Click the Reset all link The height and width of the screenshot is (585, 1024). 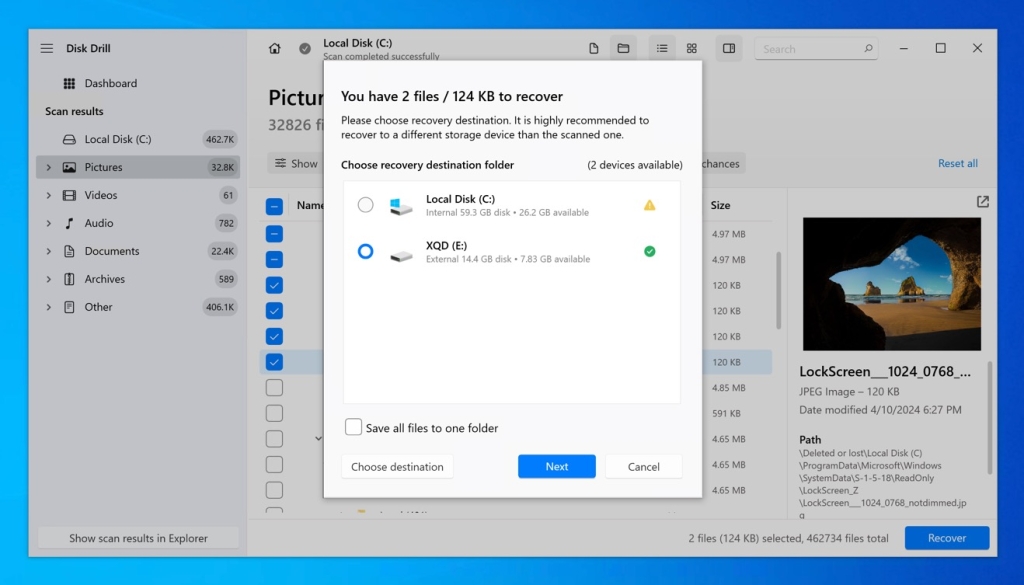(x=957, y=163)
